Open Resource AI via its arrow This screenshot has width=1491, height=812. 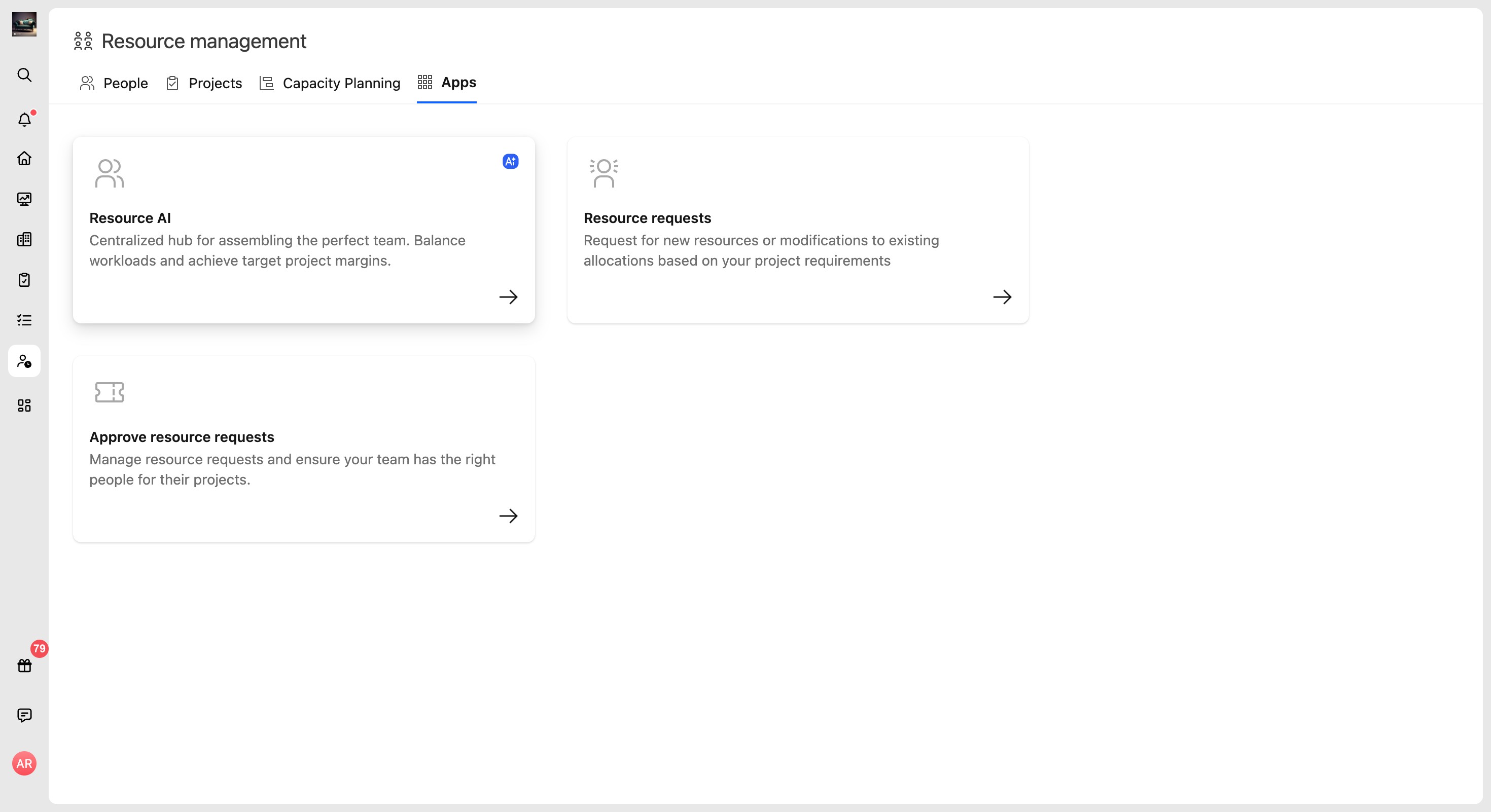tap(508, 297)
